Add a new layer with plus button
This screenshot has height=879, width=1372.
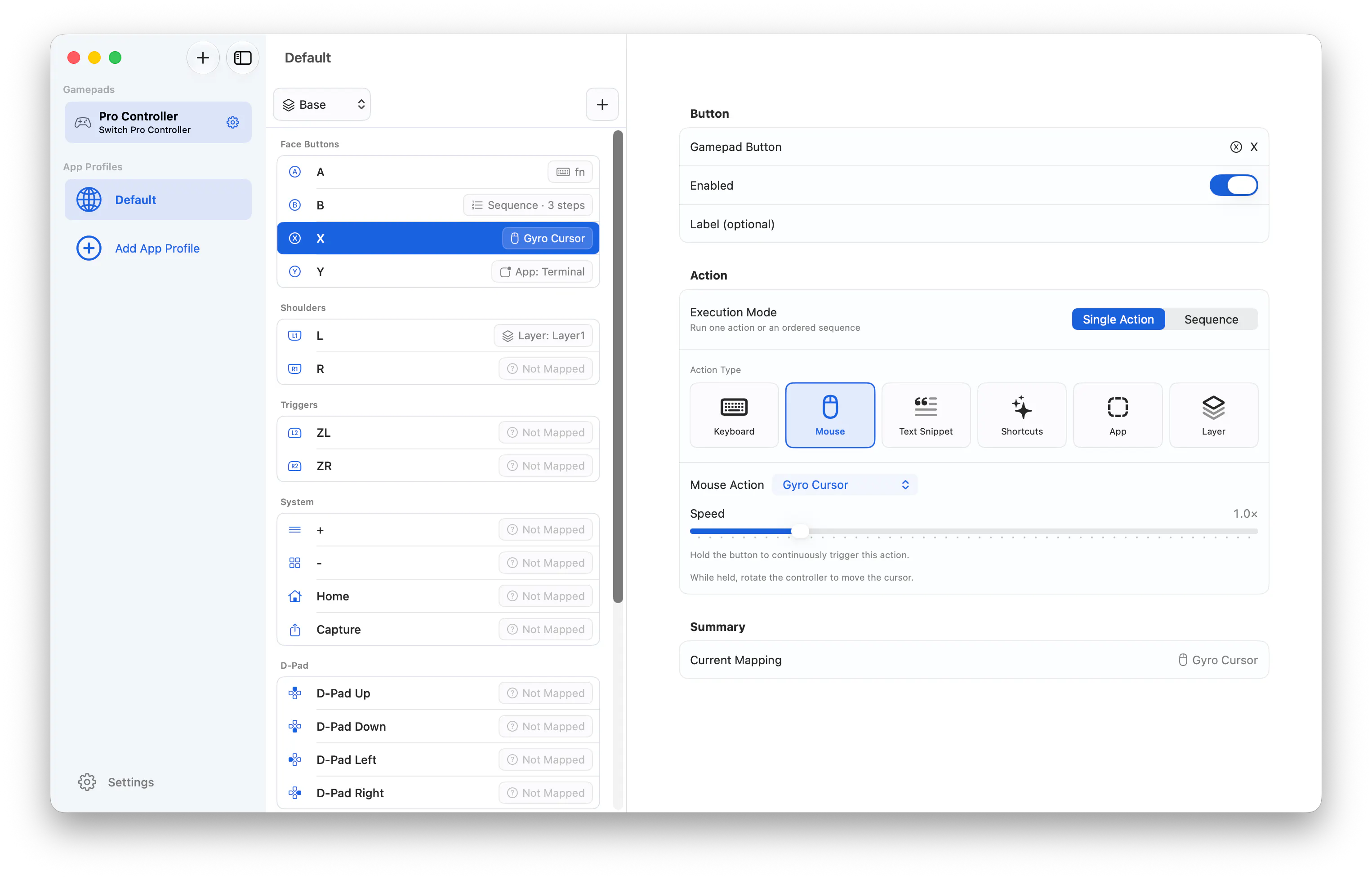(602, 104)
